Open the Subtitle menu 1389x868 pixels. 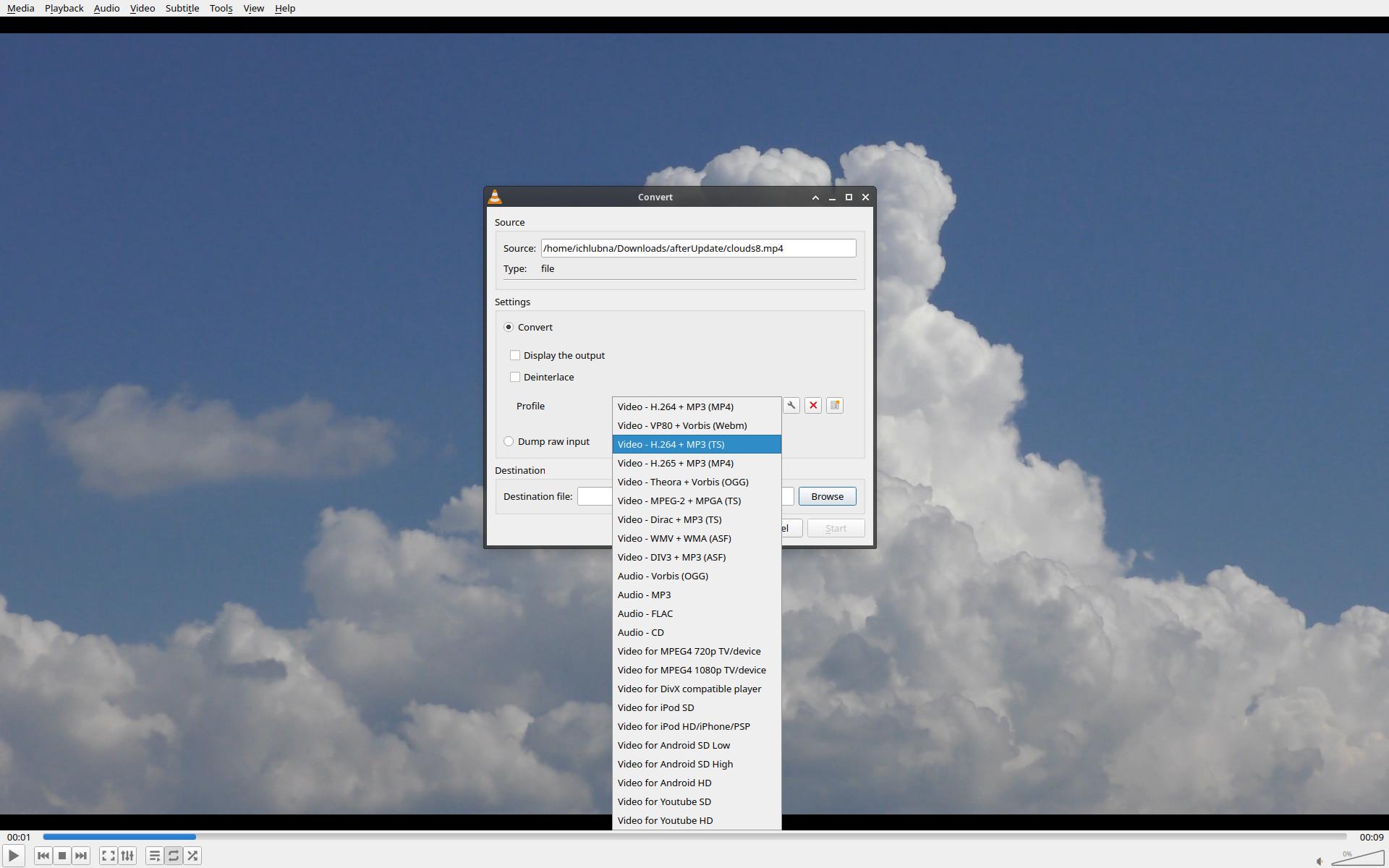pos(182,8)
